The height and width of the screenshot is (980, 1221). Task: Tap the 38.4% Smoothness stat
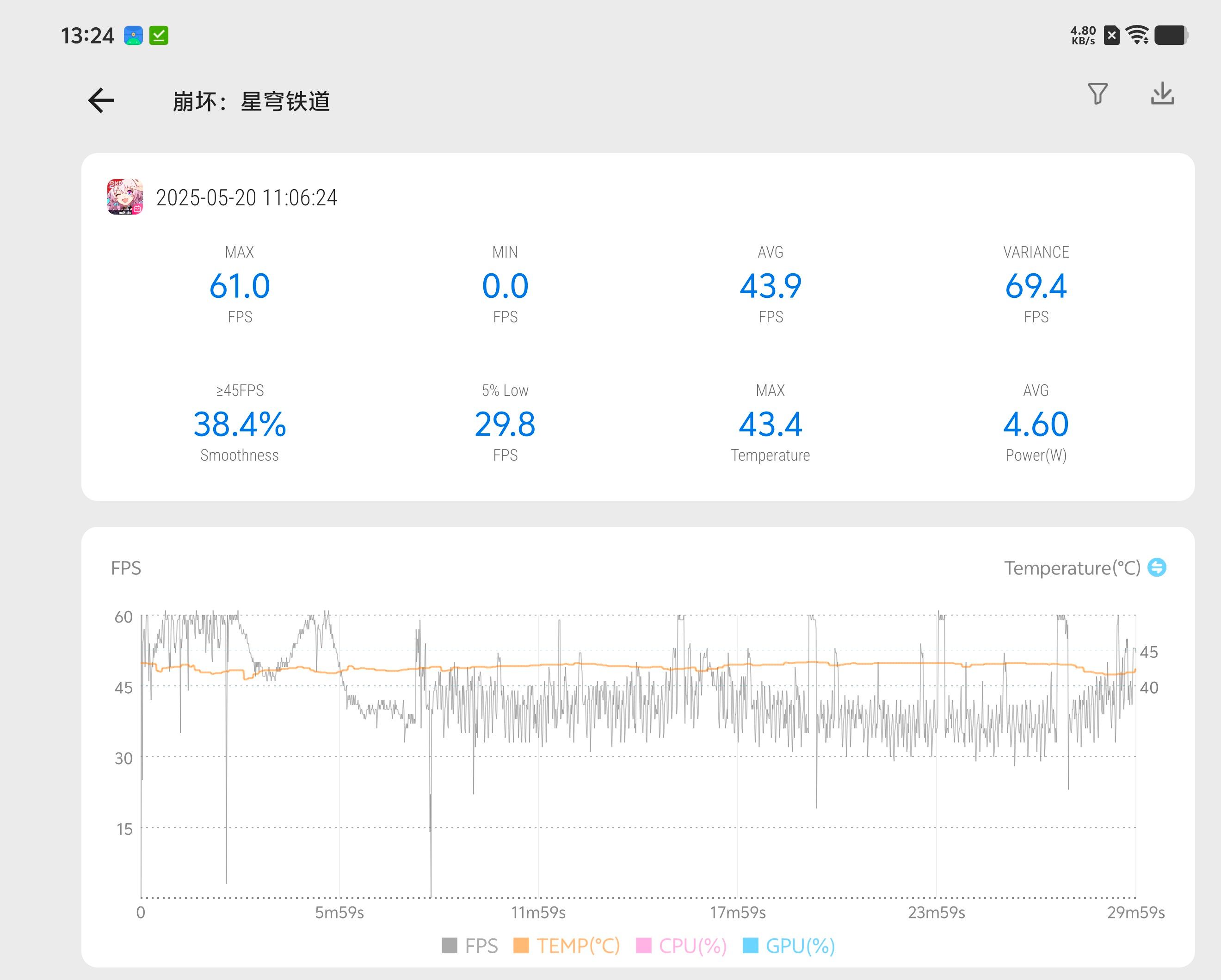[240, 425]
